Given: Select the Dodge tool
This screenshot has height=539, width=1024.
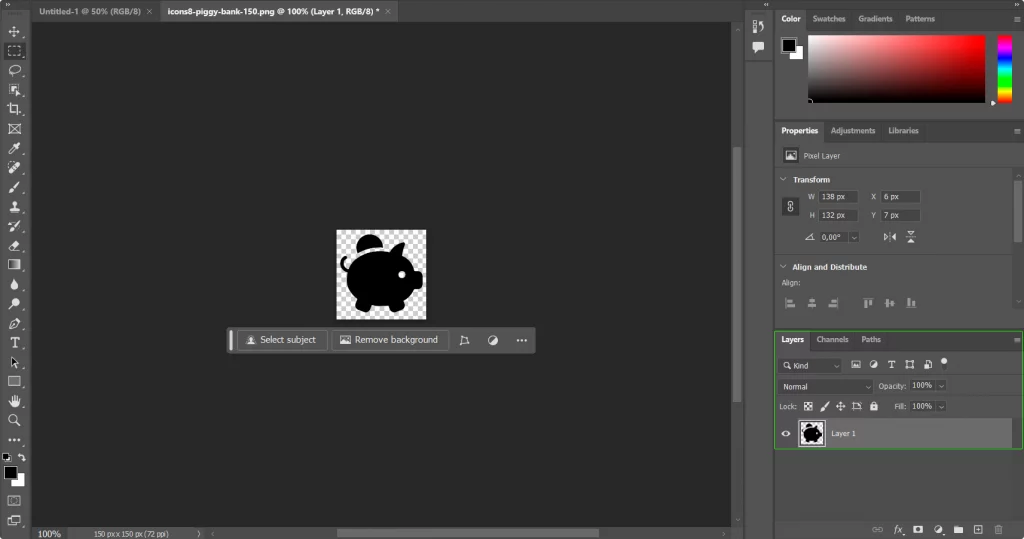Looking at the screenshot, I should (14, 304).
